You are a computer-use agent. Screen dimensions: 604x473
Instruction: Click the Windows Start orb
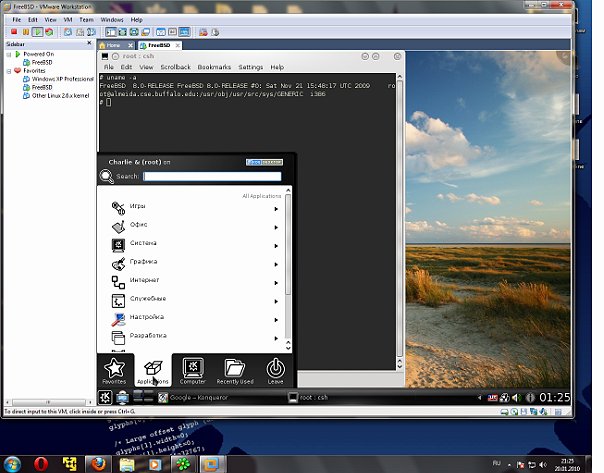point(12,463)
